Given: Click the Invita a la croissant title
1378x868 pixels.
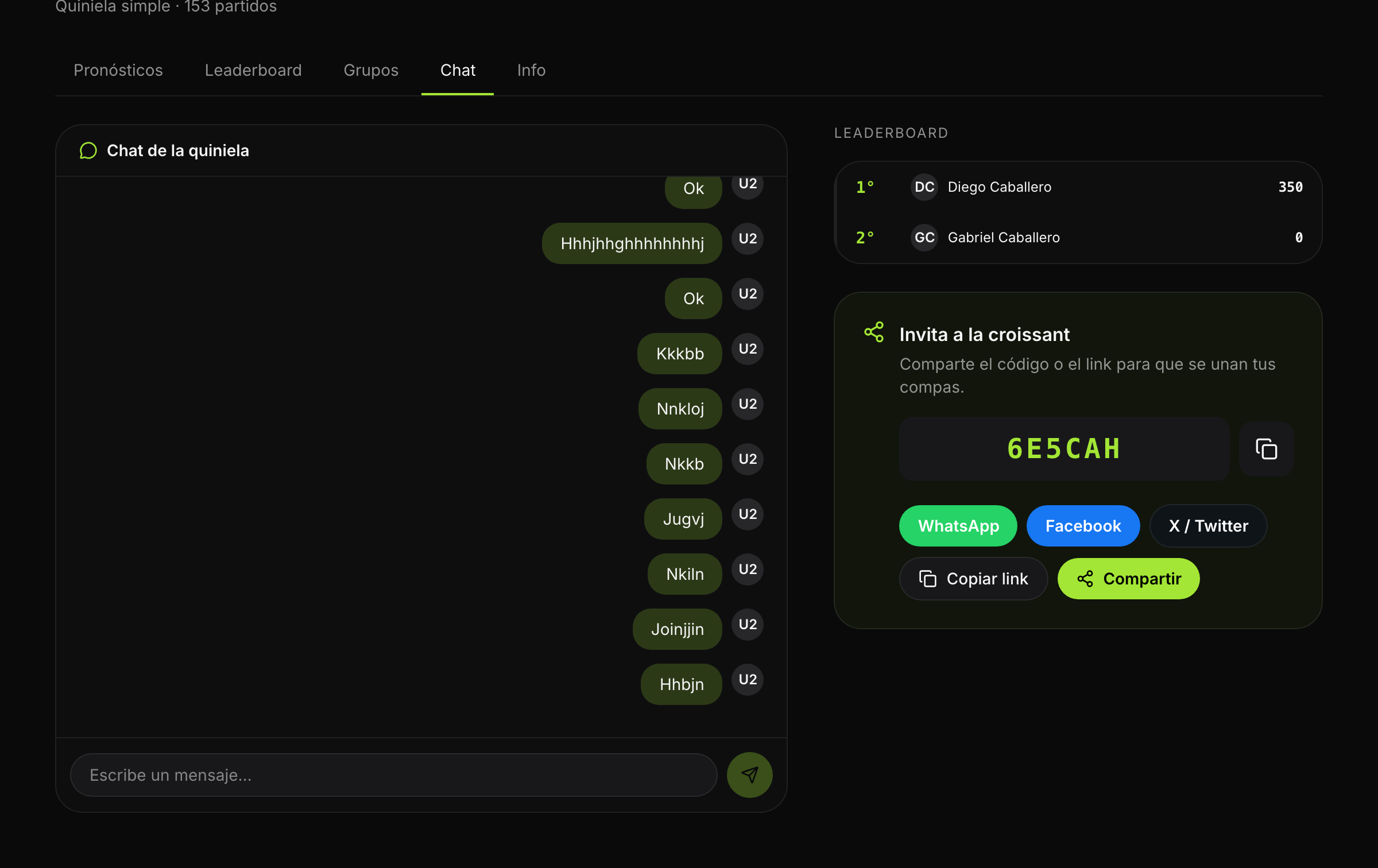Looking at the screenshot, I should (x=984, y=335).
